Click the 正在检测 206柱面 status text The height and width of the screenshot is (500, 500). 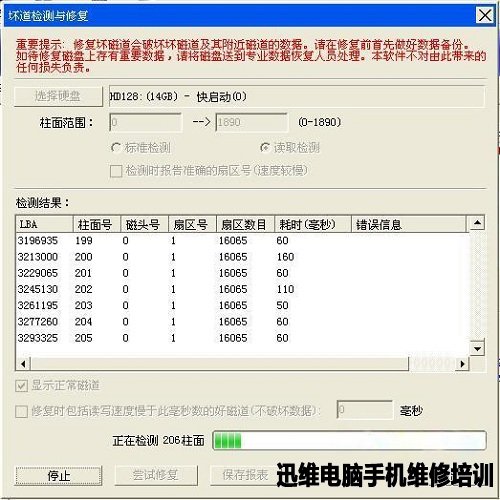(x=158, y=441)
